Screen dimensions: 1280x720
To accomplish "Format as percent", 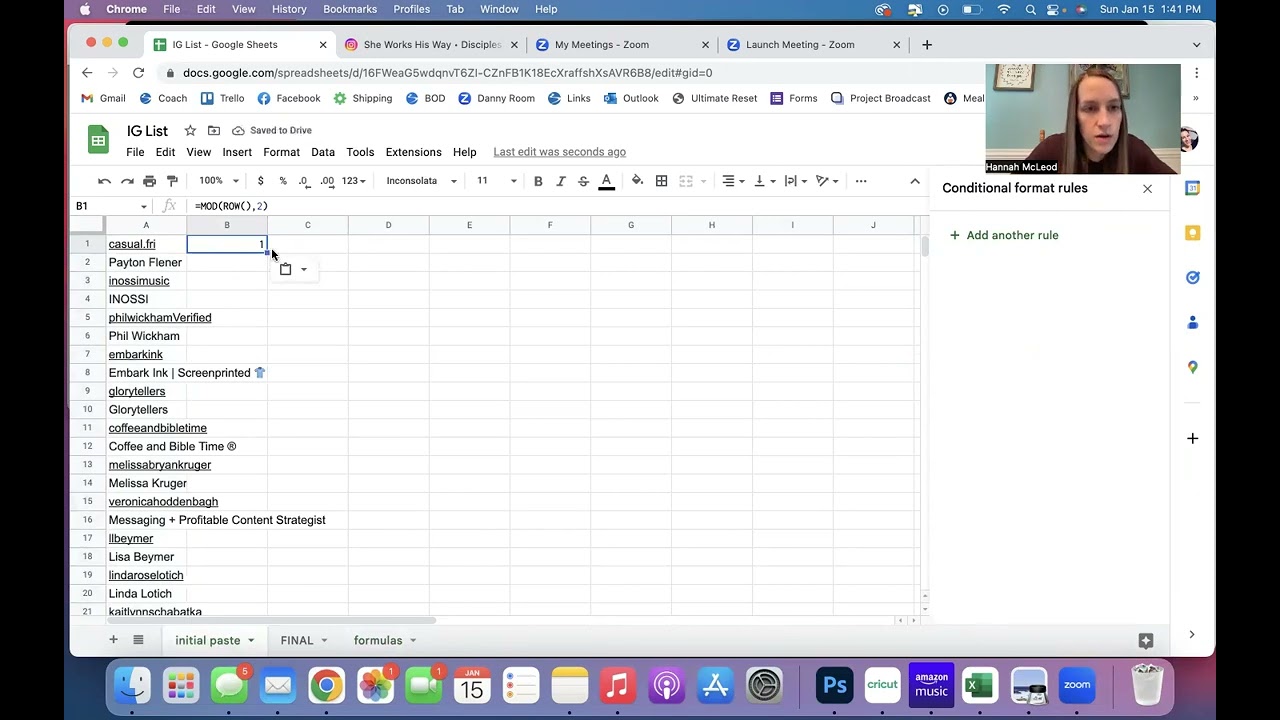I will [283, 181].
